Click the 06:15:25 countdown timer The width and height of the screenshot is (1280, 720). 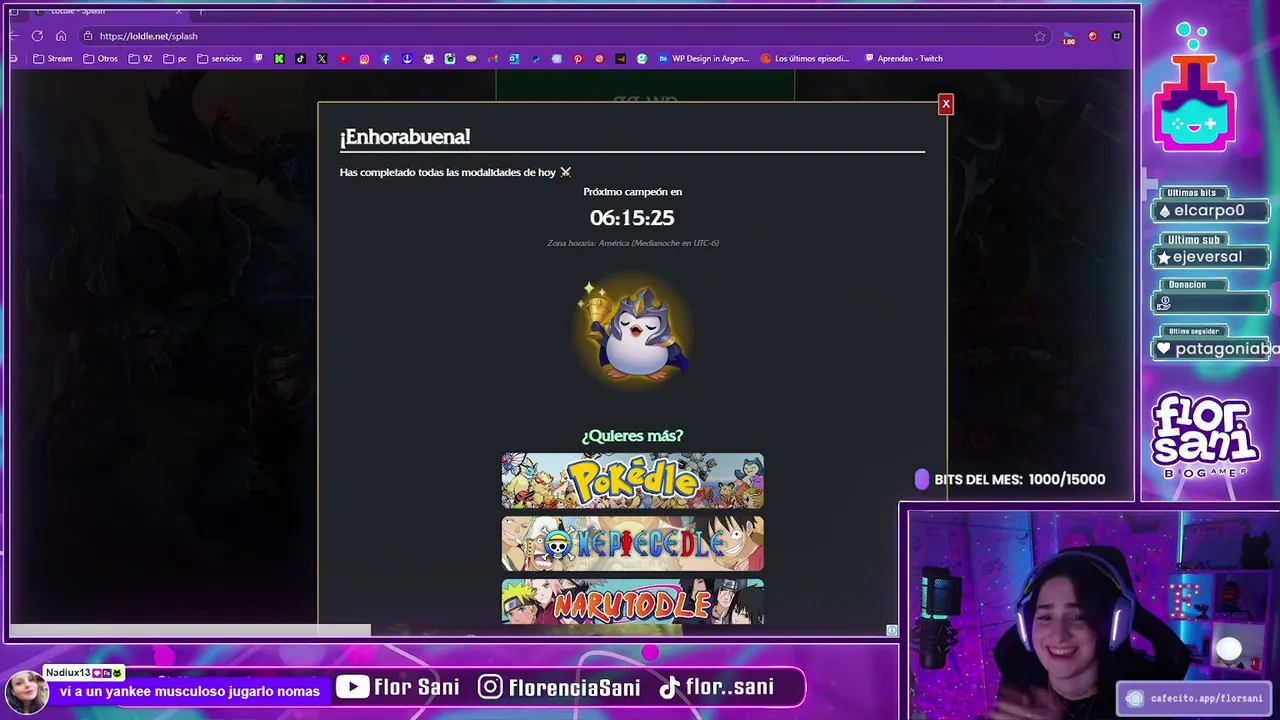click(x=632, y=217)
